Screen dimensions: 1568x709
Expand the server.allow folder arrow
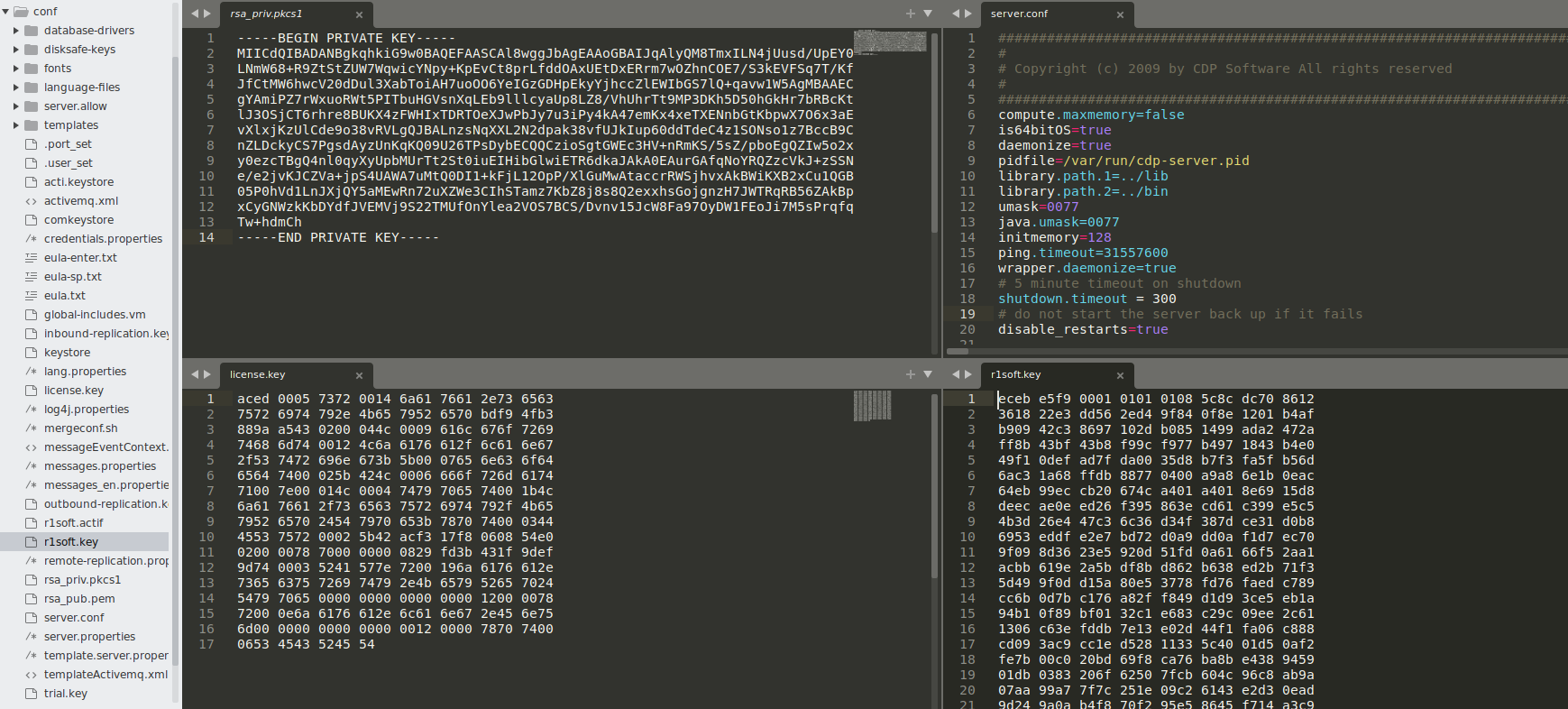click(15, 106)
